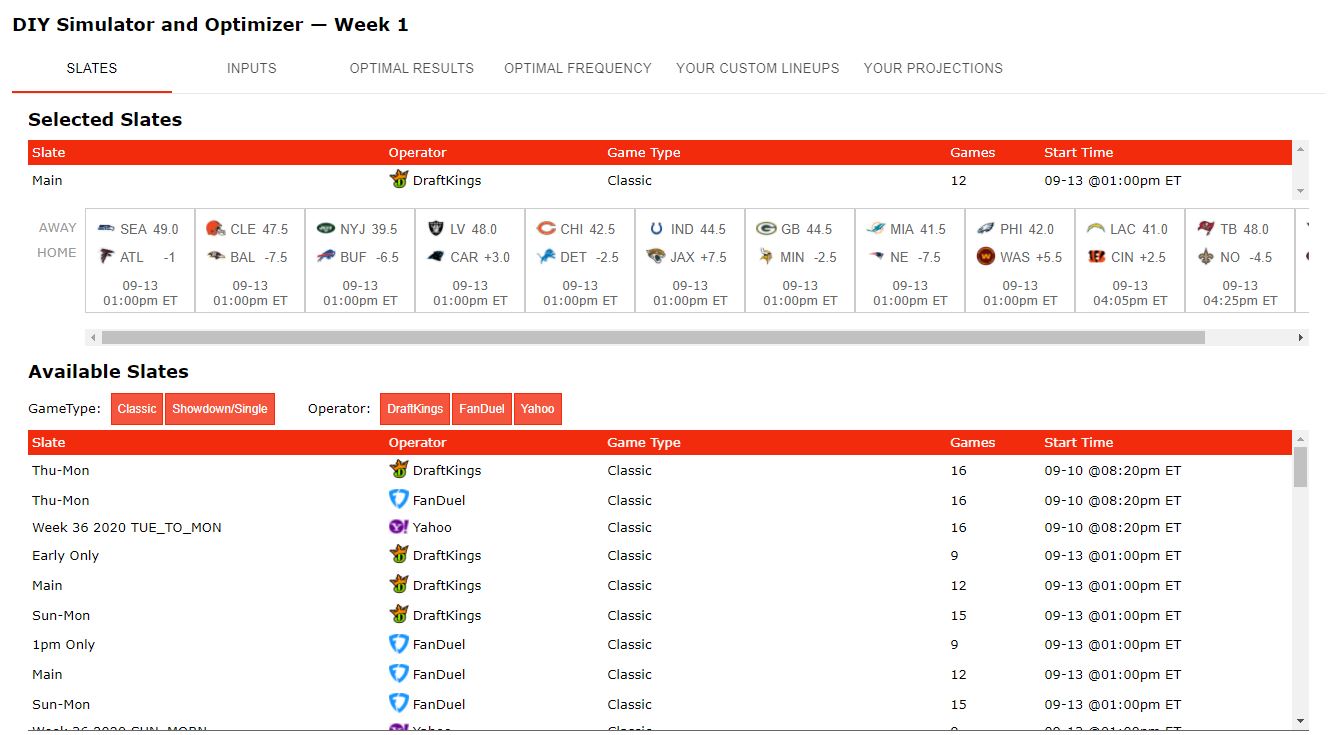The height and width of the screenshot is (735, 1331).
Task: Open the SLATES tab
Action: click(92, 69)
